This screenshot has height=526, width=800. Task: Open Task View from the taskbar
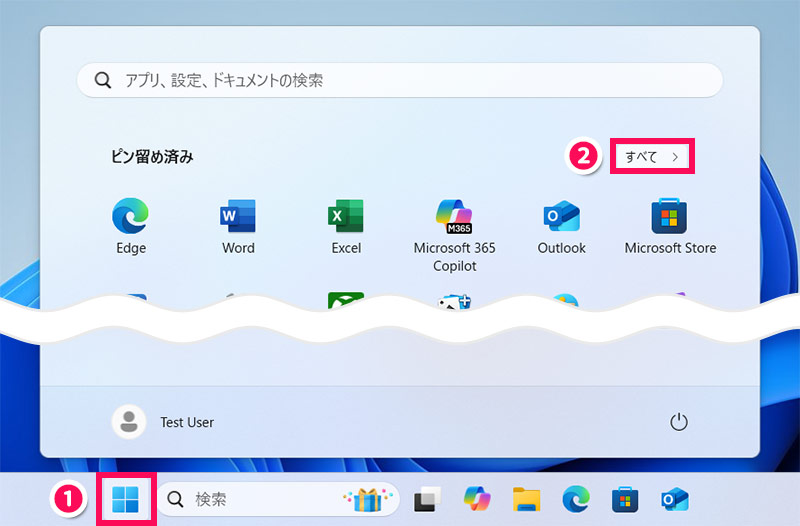click(x=427, y=498)
